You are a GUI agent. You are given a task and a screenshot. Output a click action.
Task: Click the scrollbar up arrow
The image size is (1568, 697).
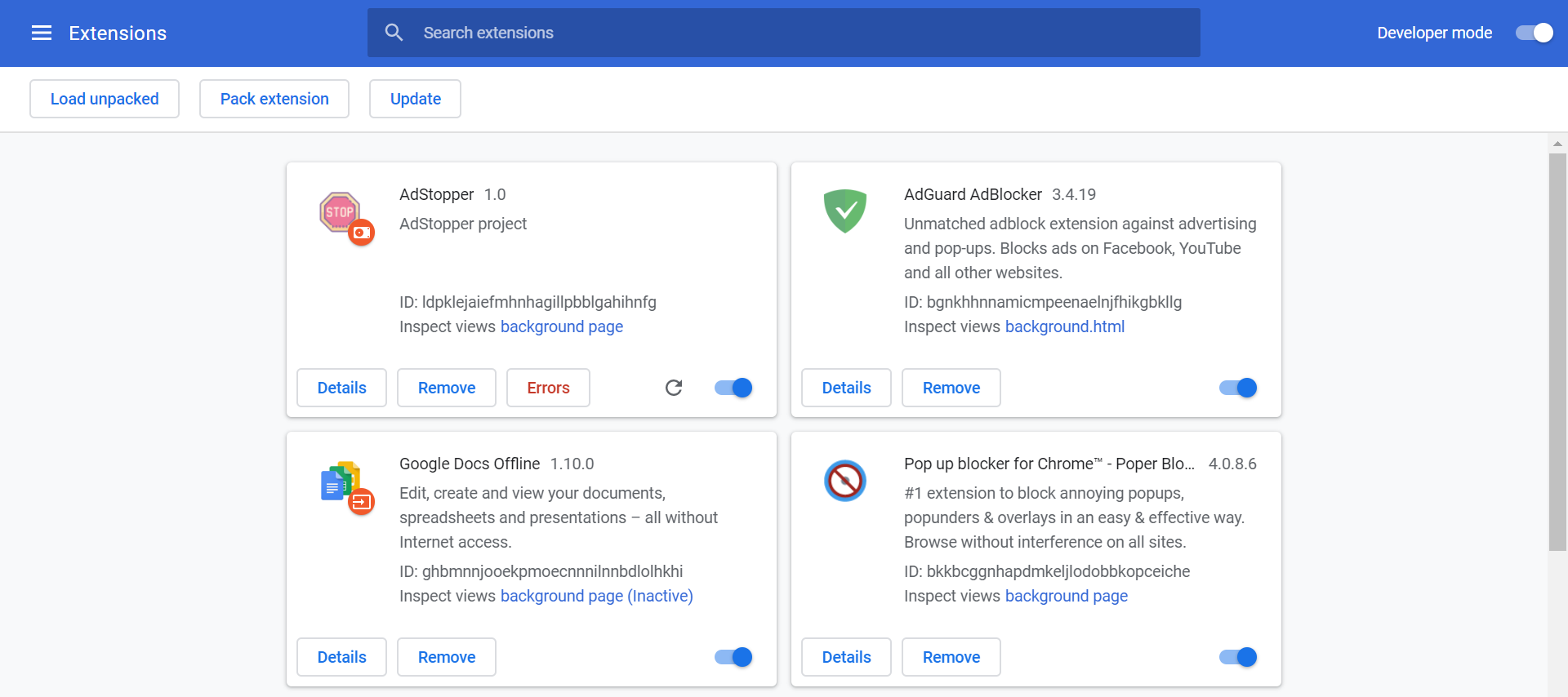click(x=1557, y=144)
